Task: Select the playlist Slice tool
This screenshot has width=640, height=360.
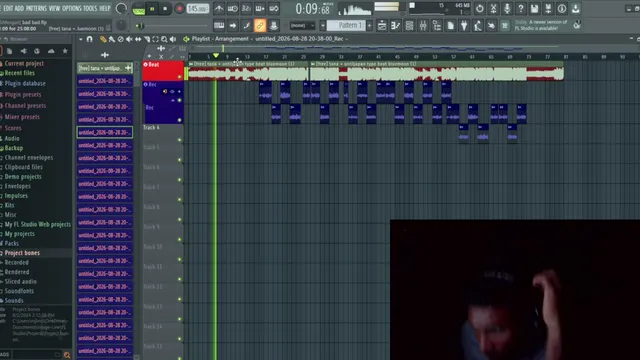Action: point(147,39)
